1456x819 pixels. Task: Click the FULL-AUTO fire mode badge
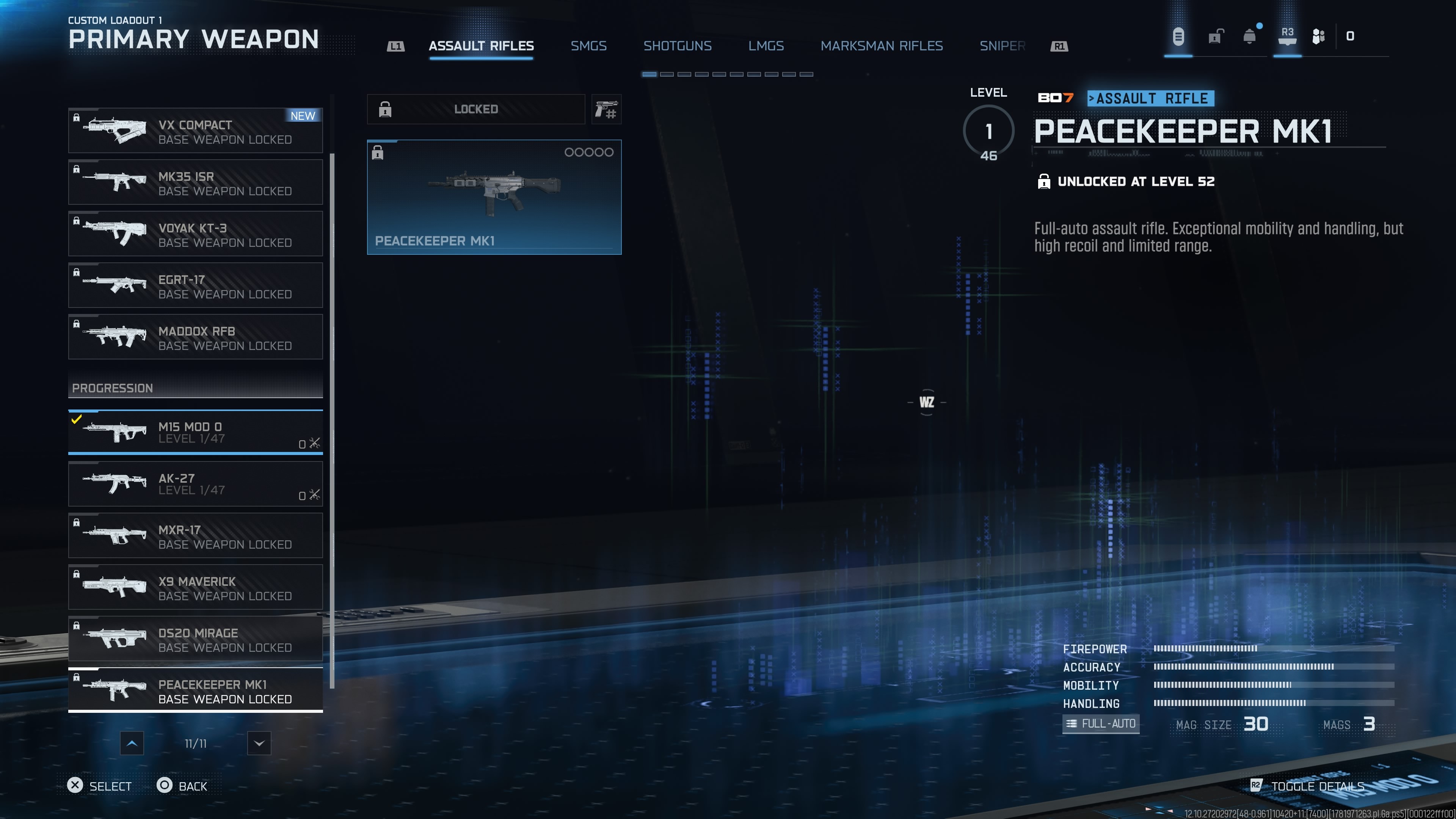1100,724
